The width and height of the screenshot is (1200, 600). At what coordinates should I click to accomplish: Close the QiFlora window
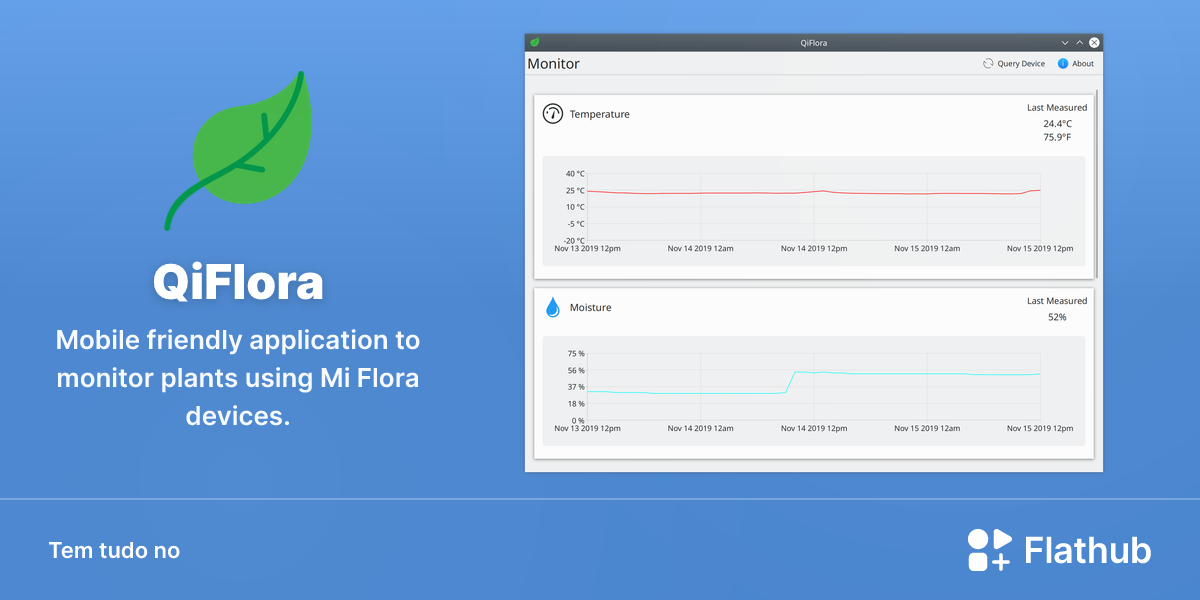pos(1095,43)
